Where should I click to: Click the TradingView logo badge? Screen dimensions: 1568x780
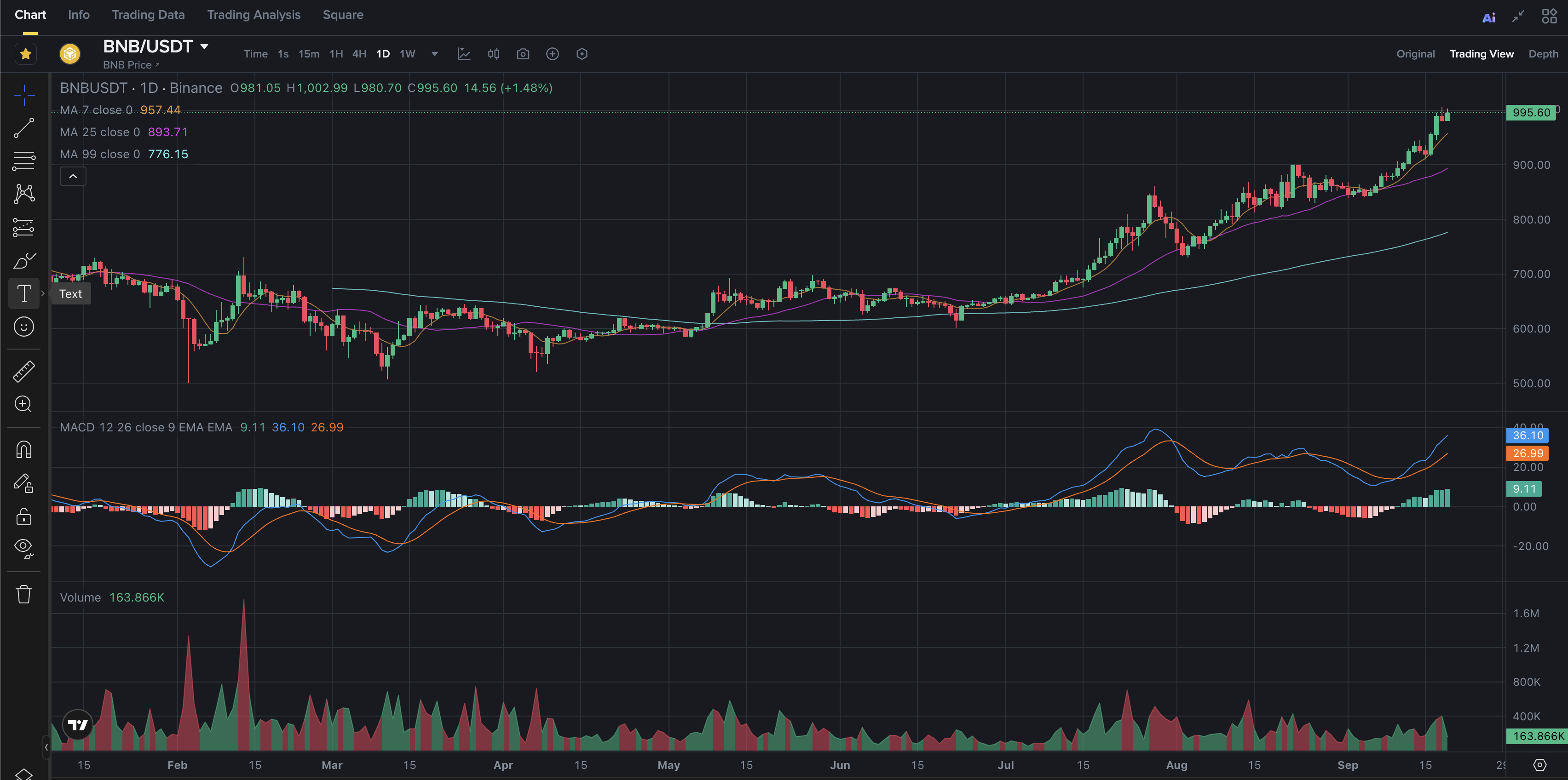coord(78,725)
